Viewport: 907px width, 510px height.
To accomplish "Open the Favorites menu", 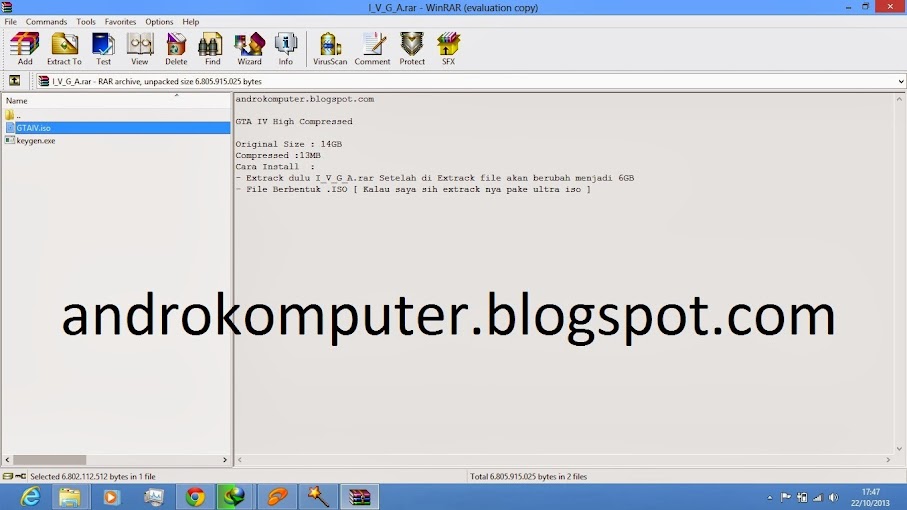I will [120, 21].
